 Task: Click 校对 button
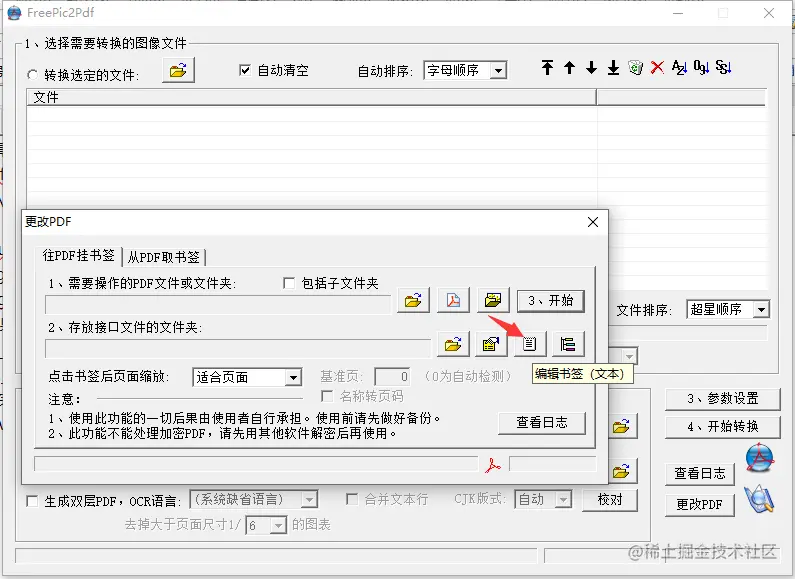tap(609, 500)
